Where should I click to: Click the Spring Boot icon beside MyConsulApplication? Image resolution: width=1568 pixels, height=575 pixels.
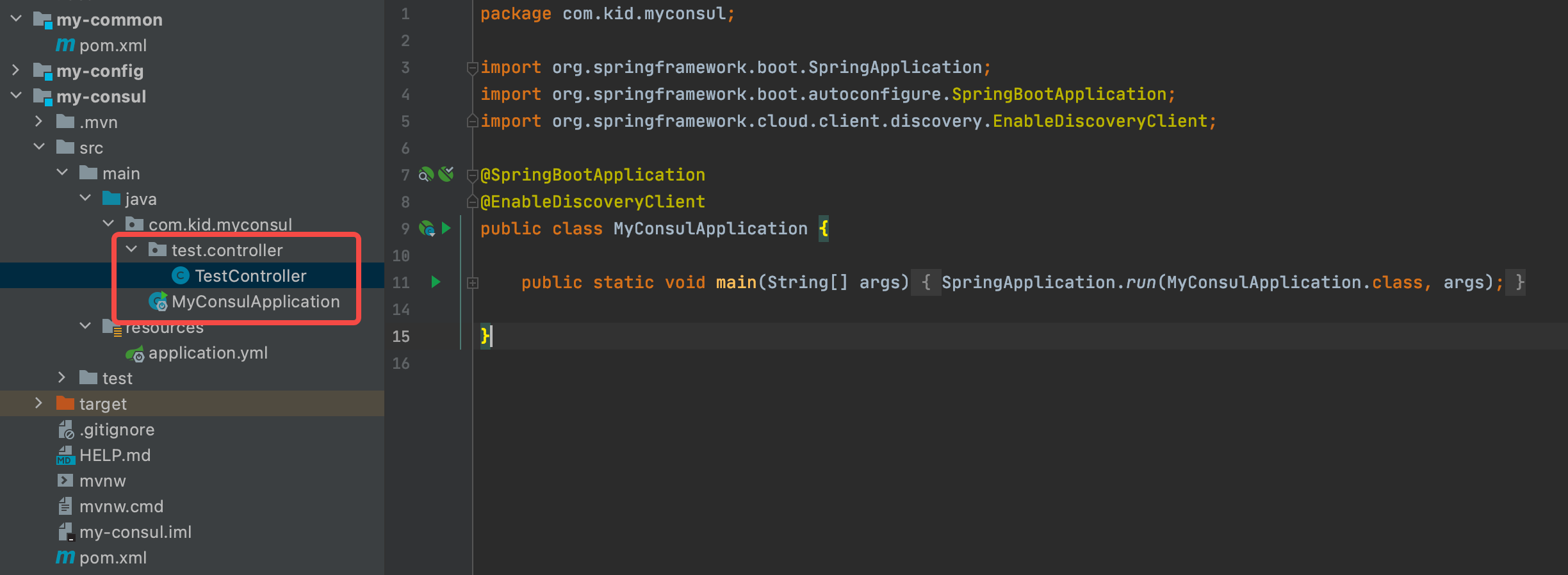click(x=158, y=302)
